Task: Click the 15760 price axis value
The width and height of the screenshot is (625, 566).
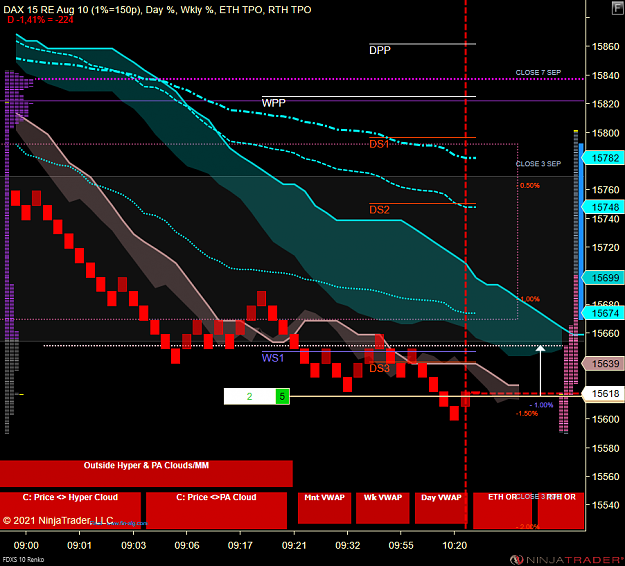Action: click(x=605, y=190)
